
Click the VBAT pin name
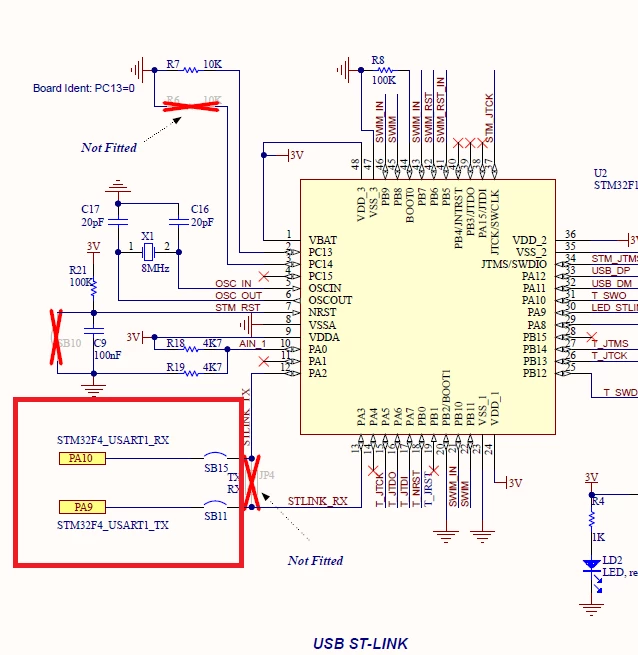(323, 240)
